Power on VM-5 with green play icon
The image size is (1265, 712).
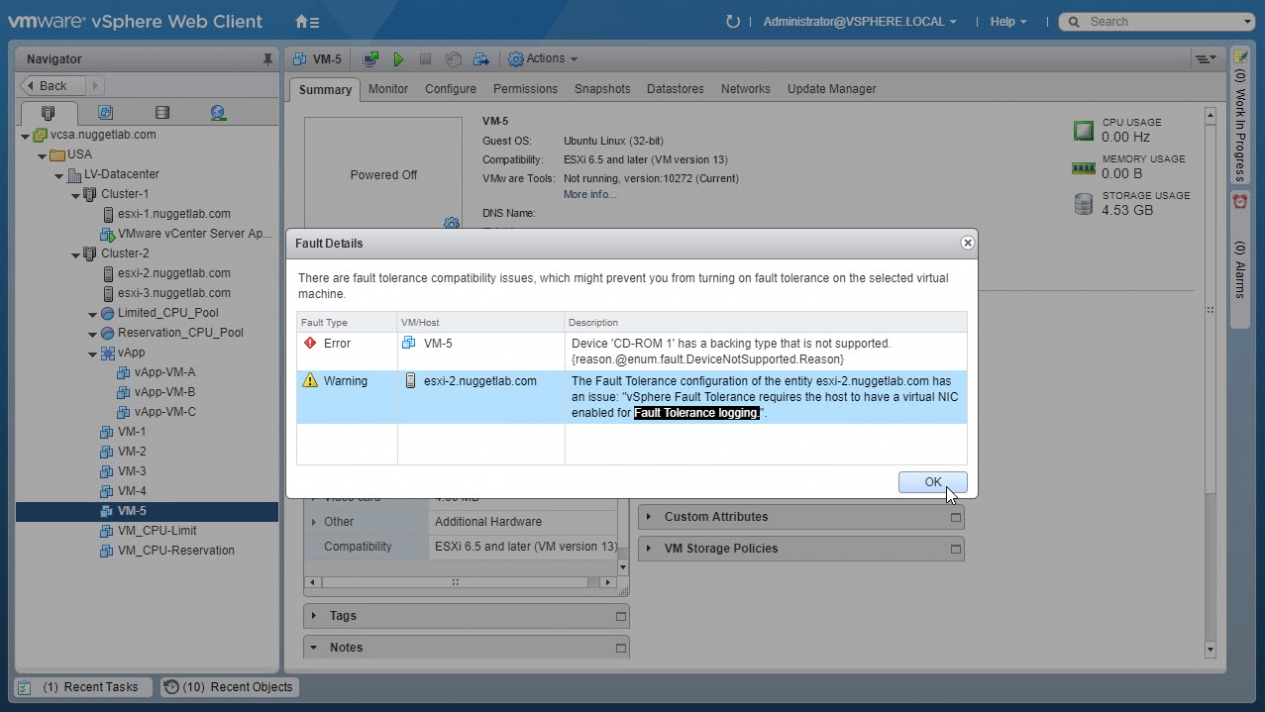(398, 60)
